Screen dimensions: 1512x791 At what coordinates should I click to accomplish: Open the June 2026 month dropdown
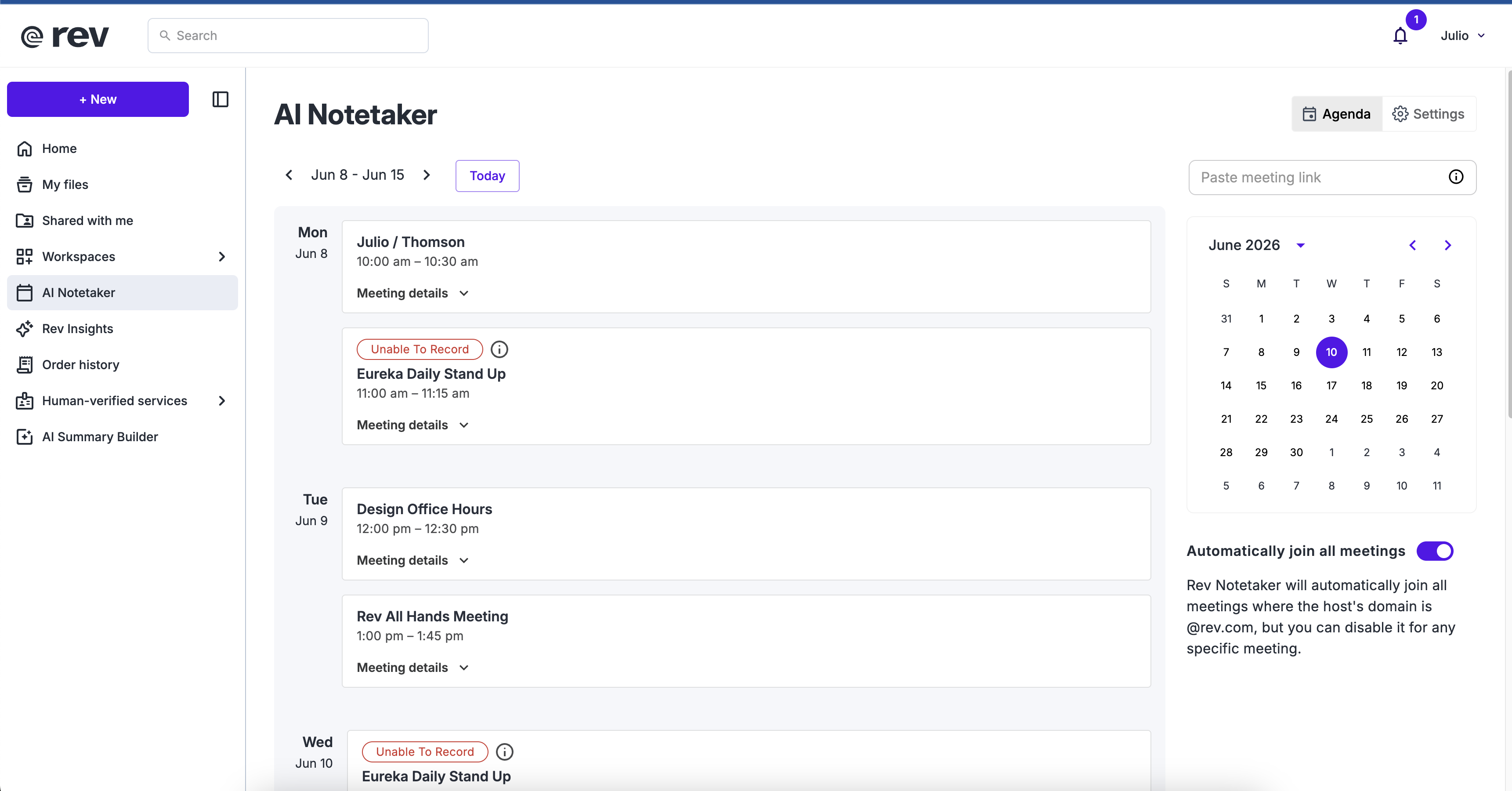[x=1301, y=246]
